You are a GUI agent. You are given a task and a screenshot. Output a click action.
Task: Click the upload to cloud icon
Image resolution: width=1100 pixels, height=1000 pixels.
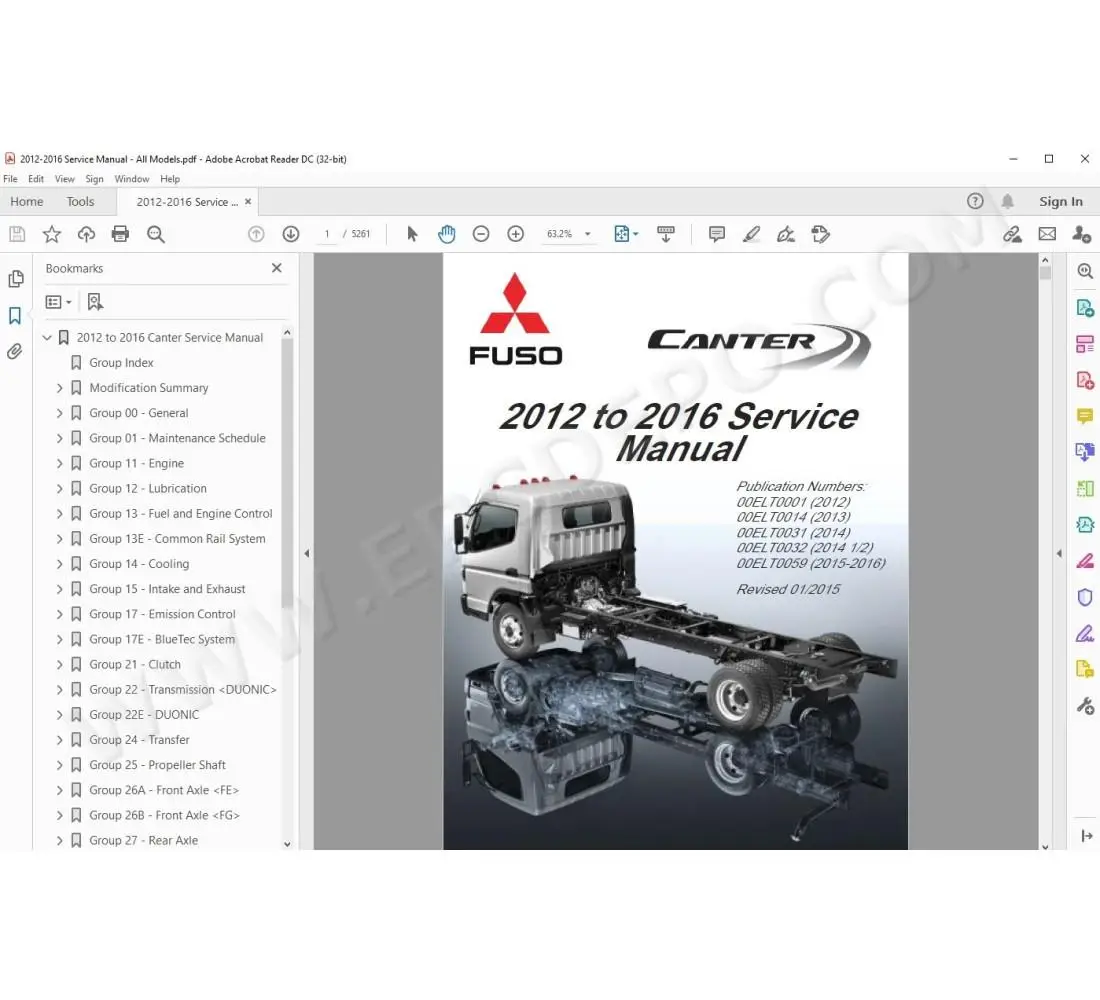[86, 234]
